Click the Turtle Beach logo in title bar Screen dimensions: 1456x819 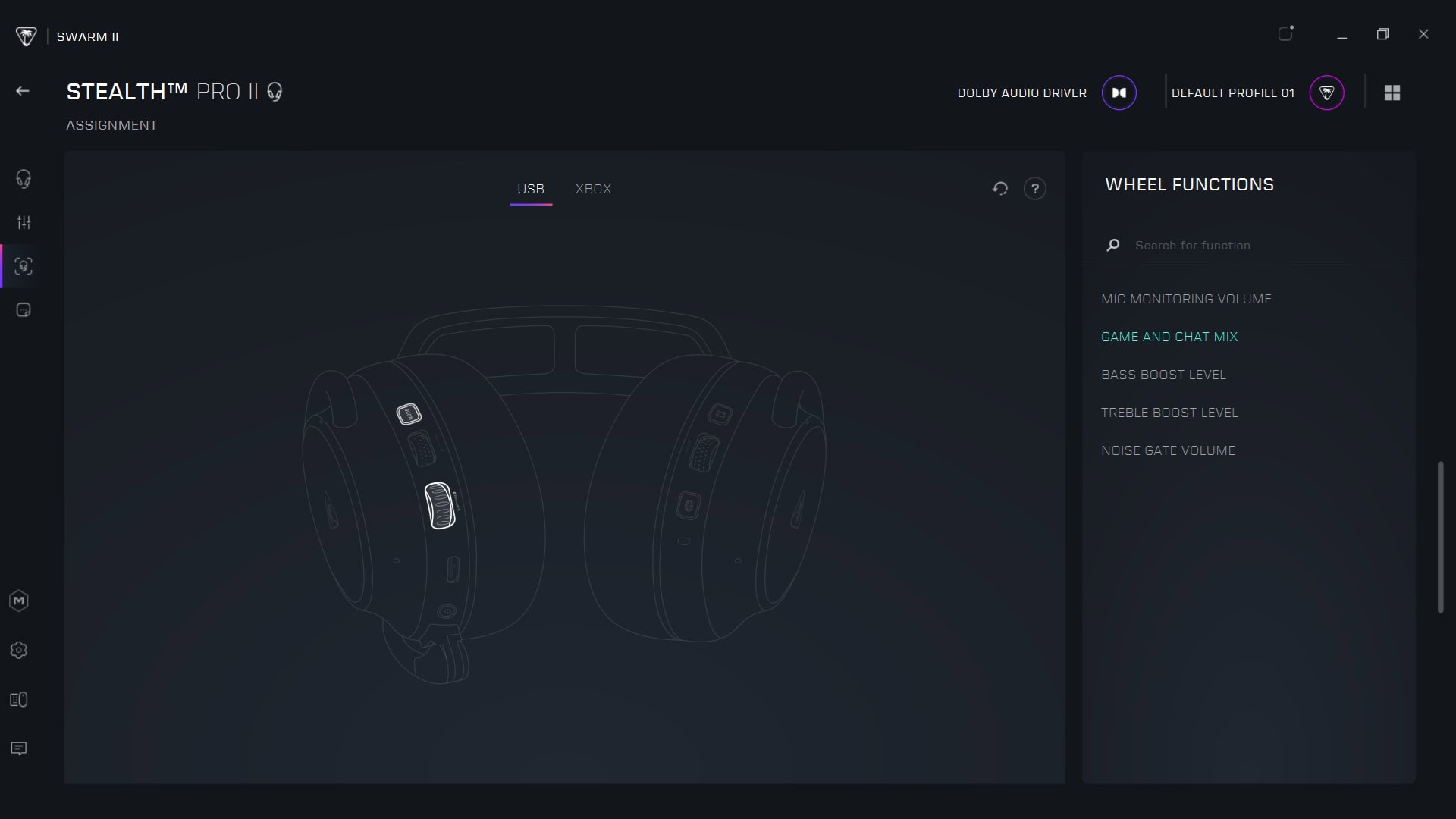click(26, 36)
